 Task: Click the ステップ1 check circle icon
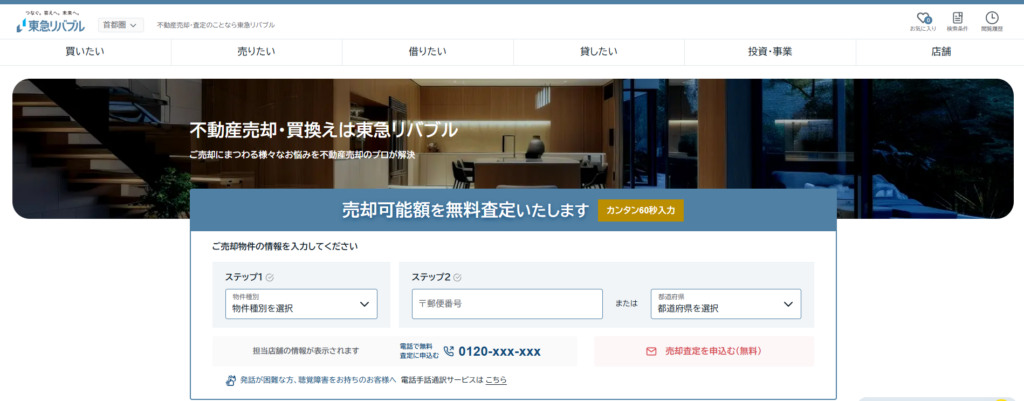click(270, 277)
